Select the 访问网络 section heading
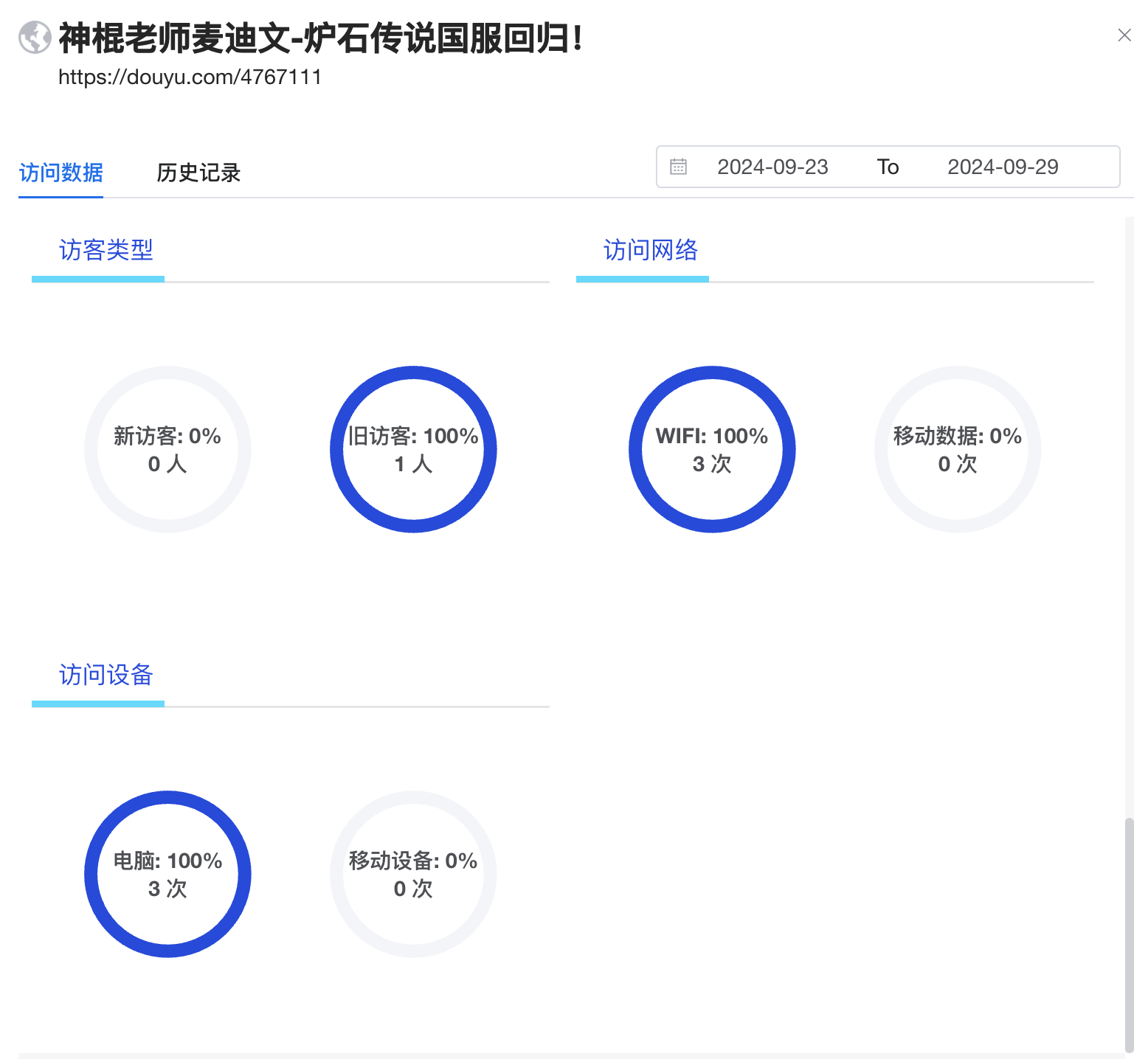This screenshot has width=1148, height=1059. coord(650,250)
